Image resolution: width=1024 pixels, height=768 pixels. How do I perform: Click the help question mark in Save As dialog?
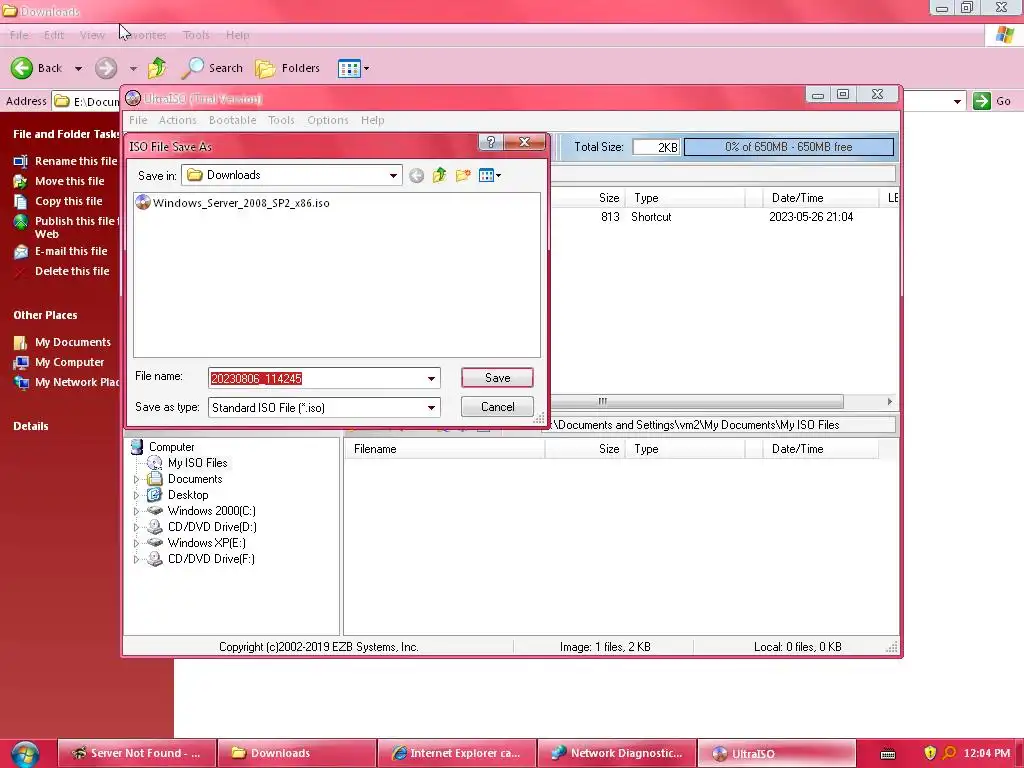(x=491, y=142)
